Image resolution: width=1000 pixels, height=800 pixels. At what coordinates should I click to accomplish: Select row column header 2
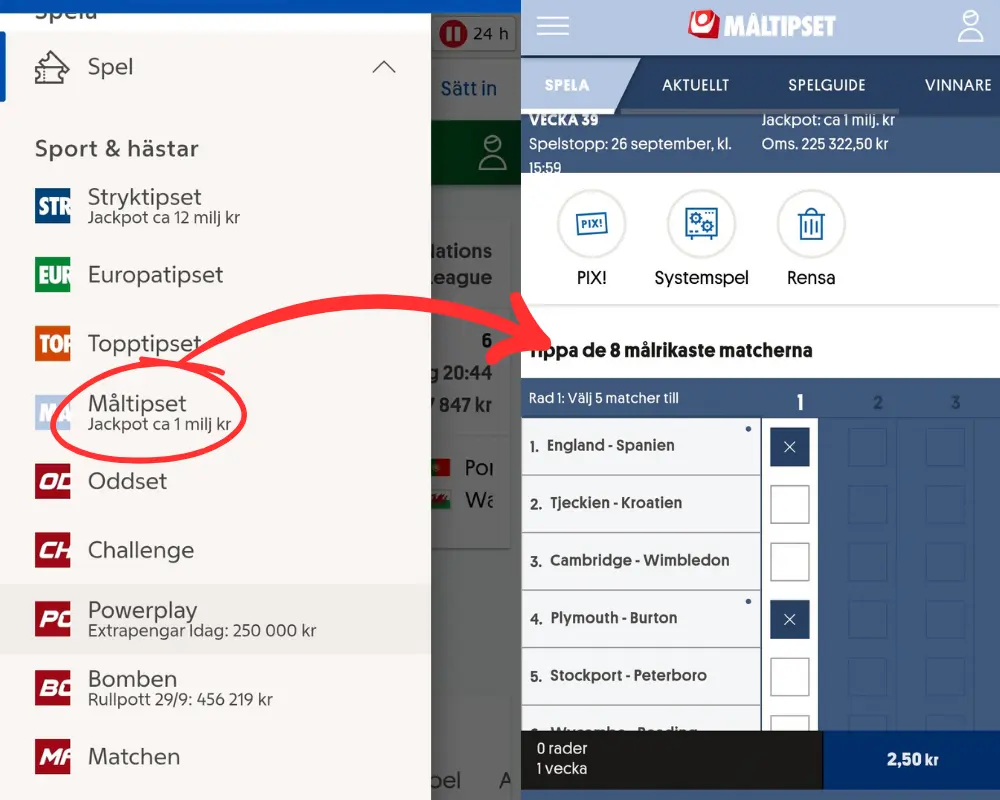[878, 402]
